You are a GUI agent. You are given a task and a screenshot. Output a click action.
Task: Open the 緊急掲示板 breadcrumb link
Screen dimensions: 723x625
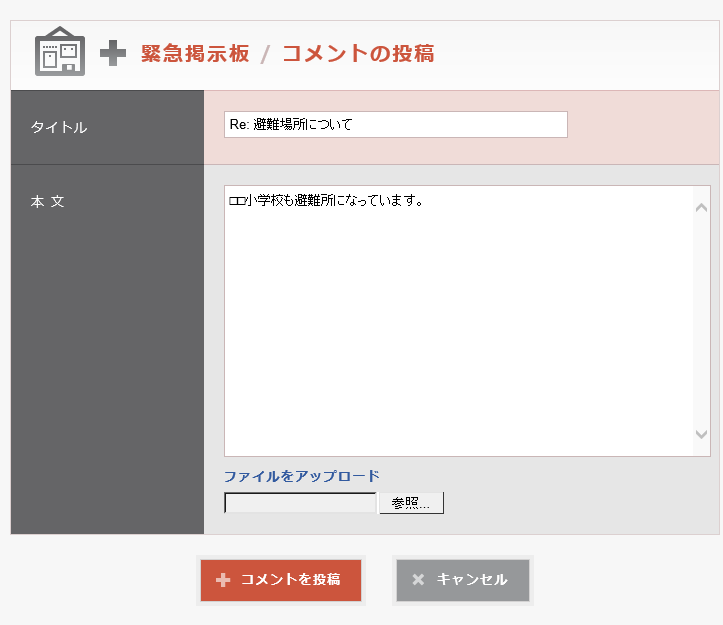pos(195,54)
